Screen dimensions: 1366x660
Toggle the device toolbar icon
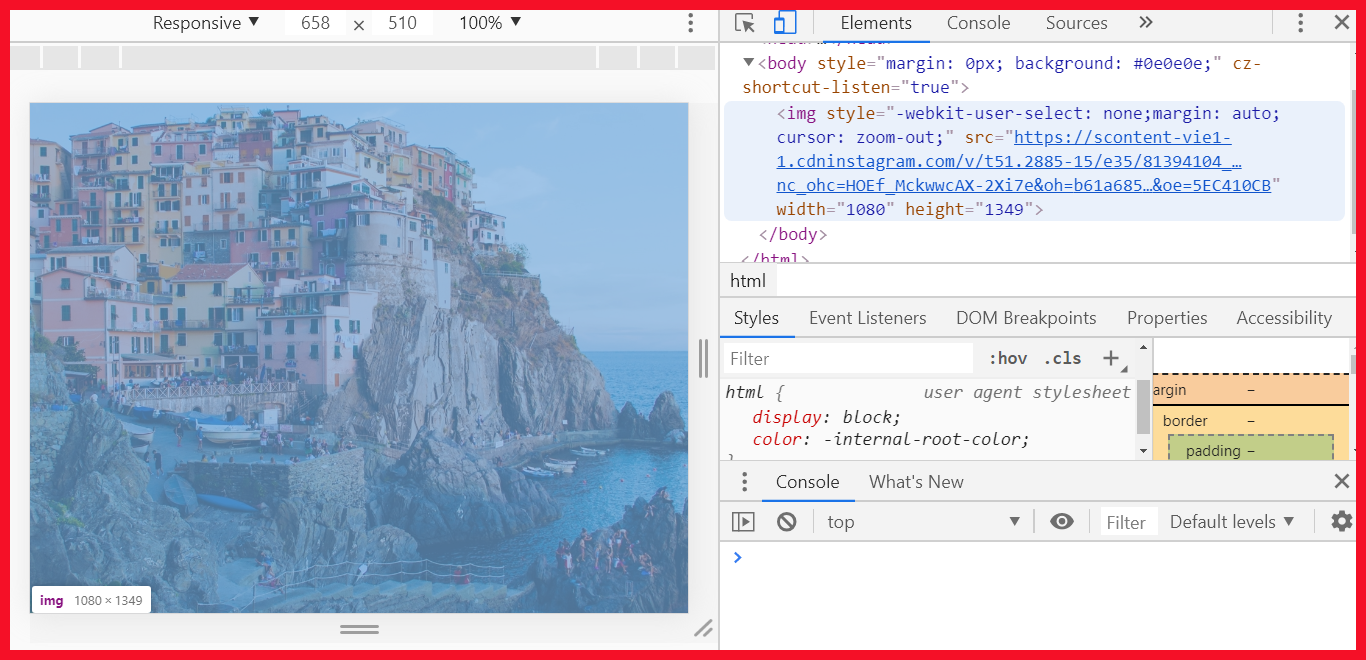785,23
